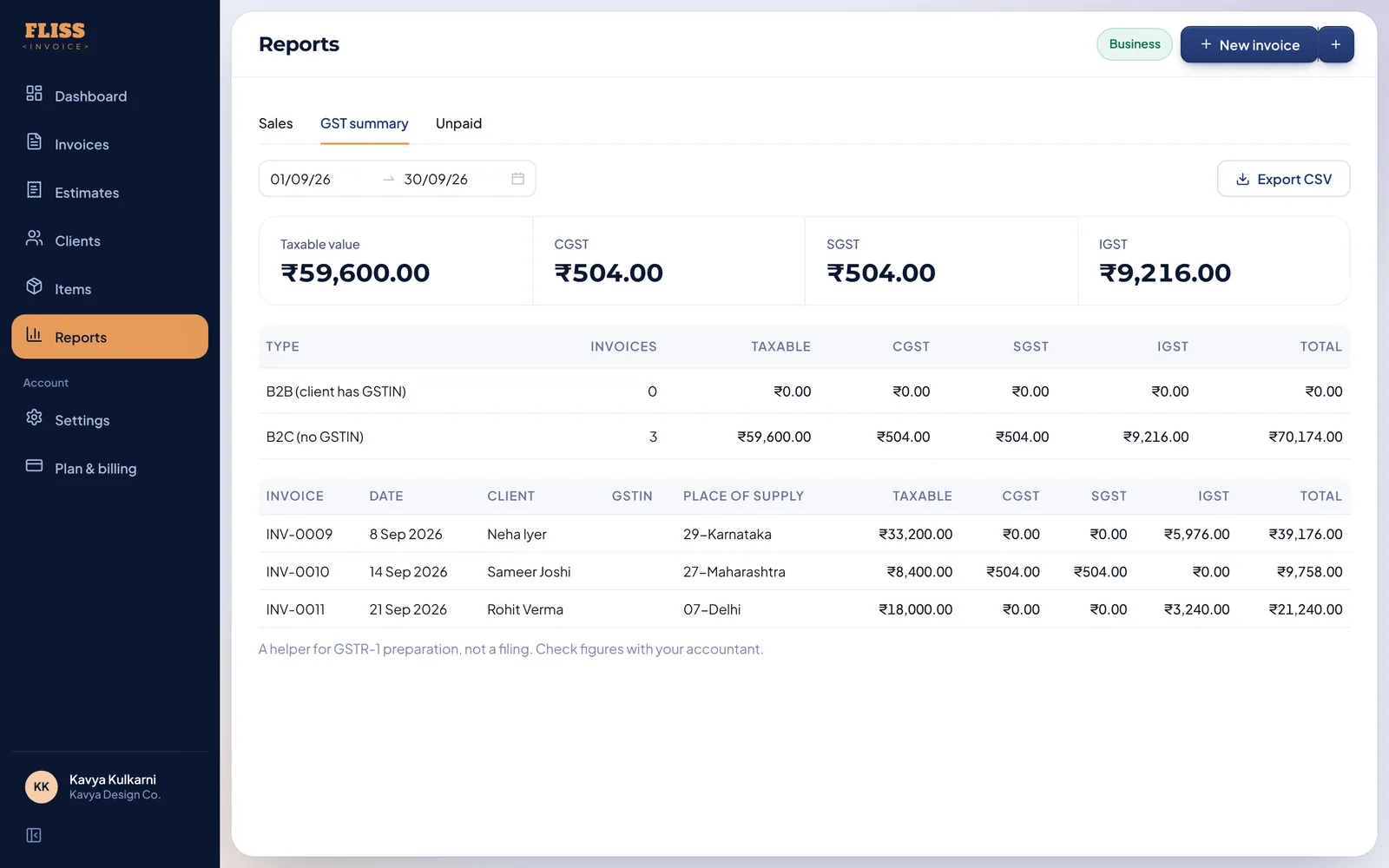
Task: Click invoice number INV-0011
Action: click(295, 609)
